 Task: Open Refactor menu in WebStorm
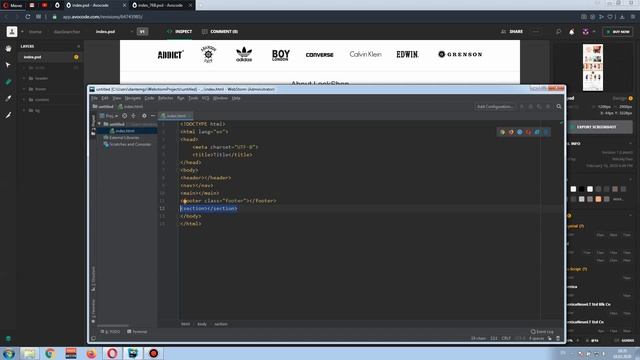coord(165,98)
